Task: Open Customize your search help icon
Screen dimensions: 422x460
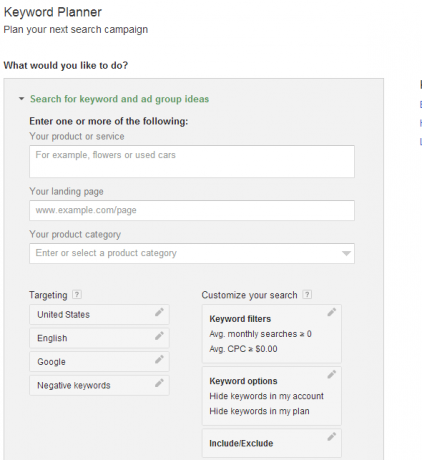Action: click(307, 295)
